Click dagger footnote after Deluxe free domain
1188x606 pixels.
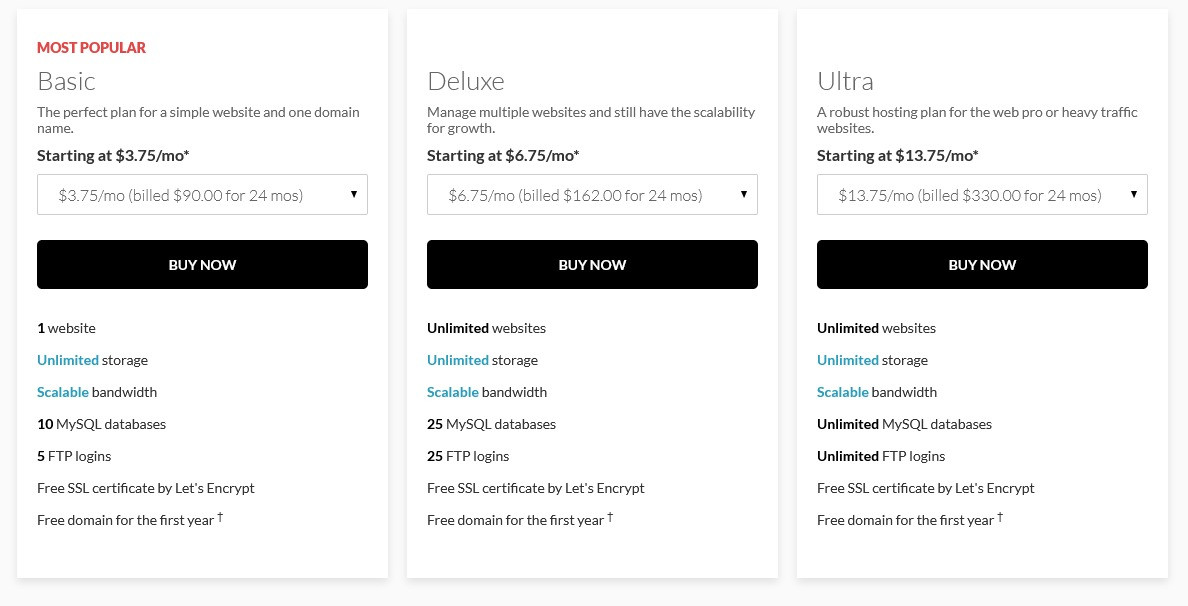click(x=610, y=517)
